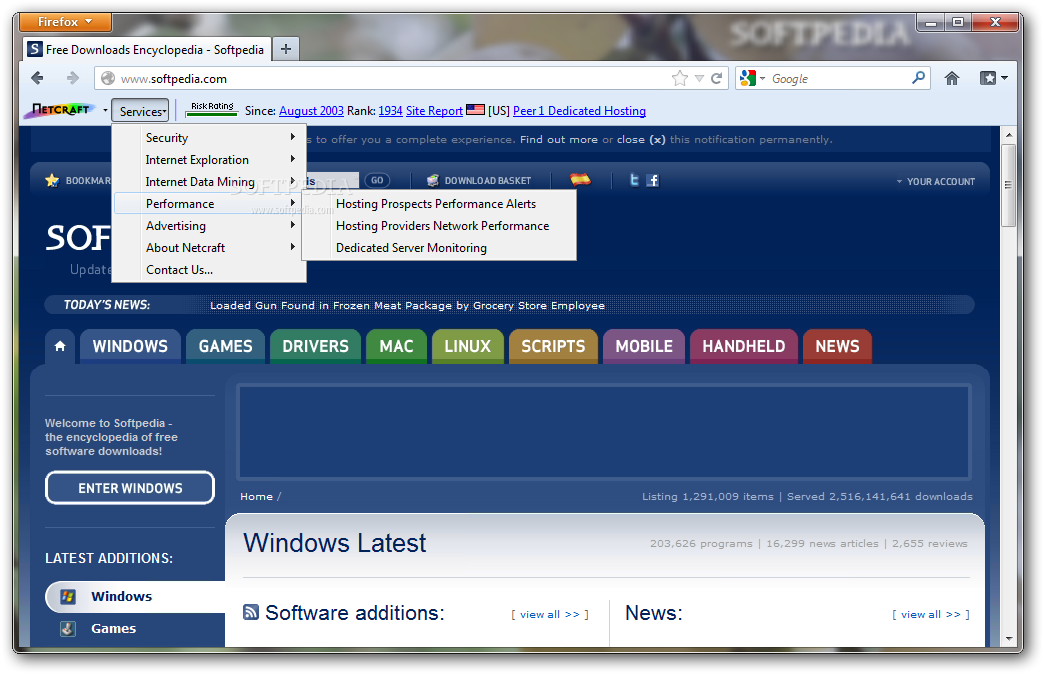Viewport: 1044px width, 674px height.
Task: Click the vertical scrollbar thumb
Action: tap(1009, 184)
